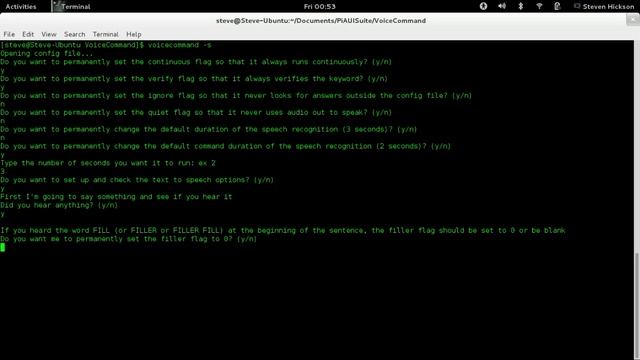Image resolution: width=640 pixels, height=360 pixels.
Task: Open the clock showing Fri 00:53
Action: (x=320, y=7)
